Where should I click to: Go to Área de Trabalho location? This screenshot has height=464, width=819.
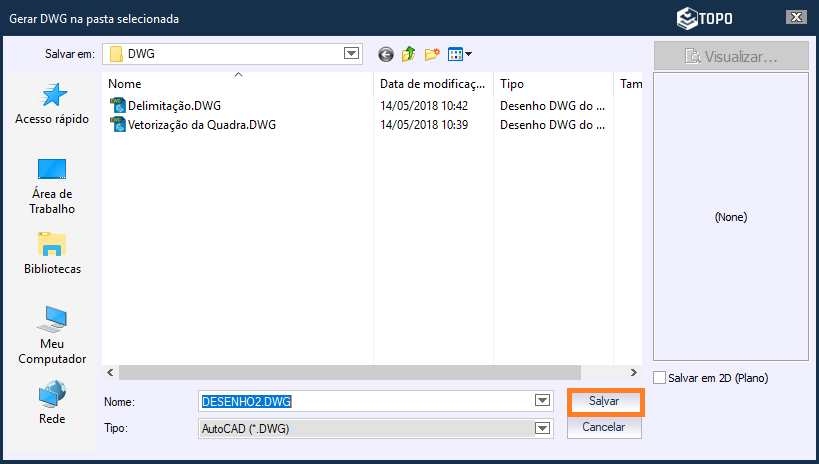[52, 186]
